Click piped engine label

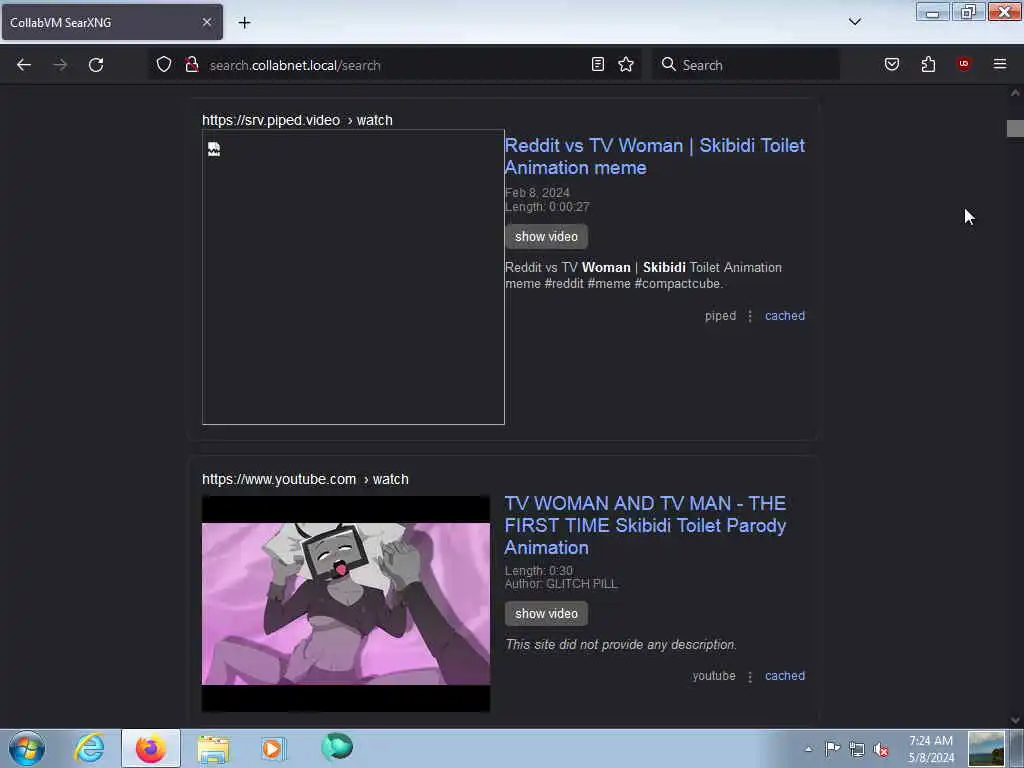tap(720, 316)
